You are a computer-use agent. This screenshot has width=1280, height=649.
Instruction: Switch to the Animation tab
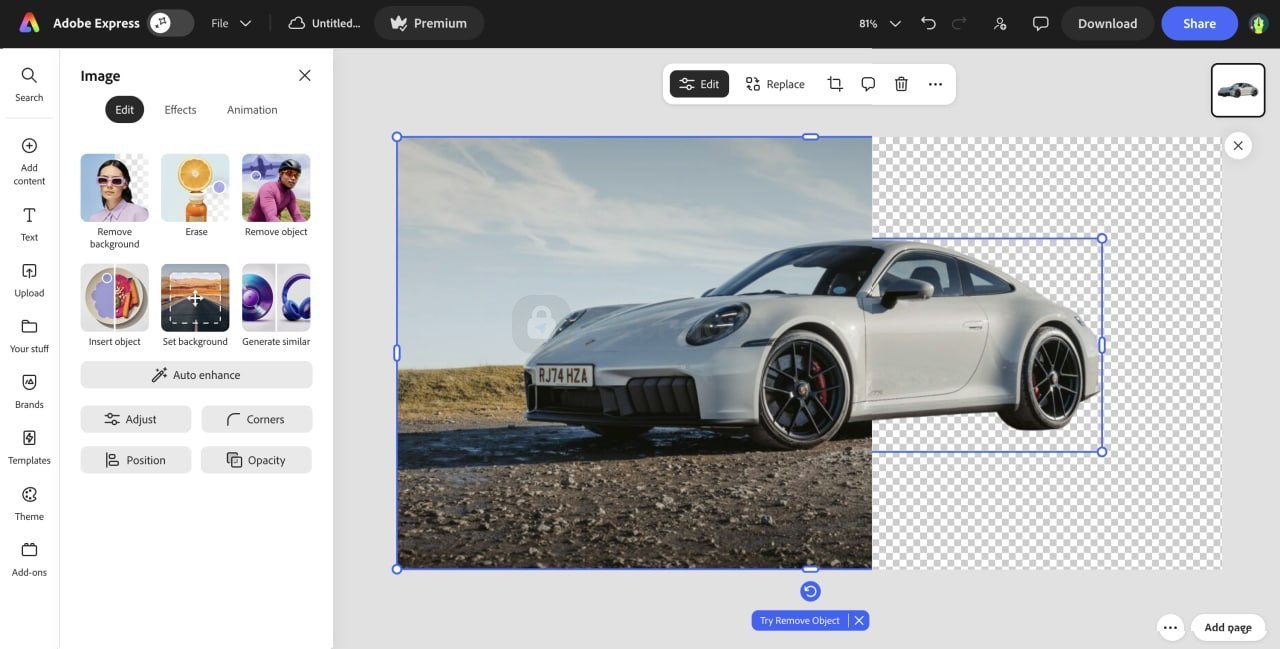point(252,110)
